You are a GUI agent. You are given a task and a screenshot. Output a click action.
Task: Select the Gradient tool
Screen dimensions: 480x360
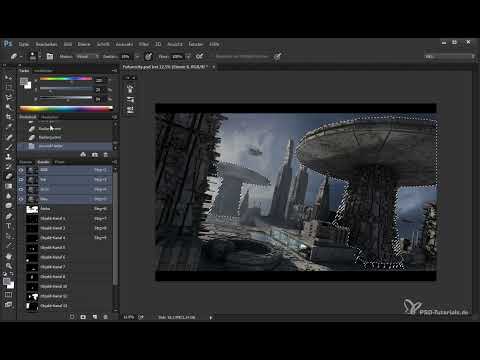(x=9, y=186)
